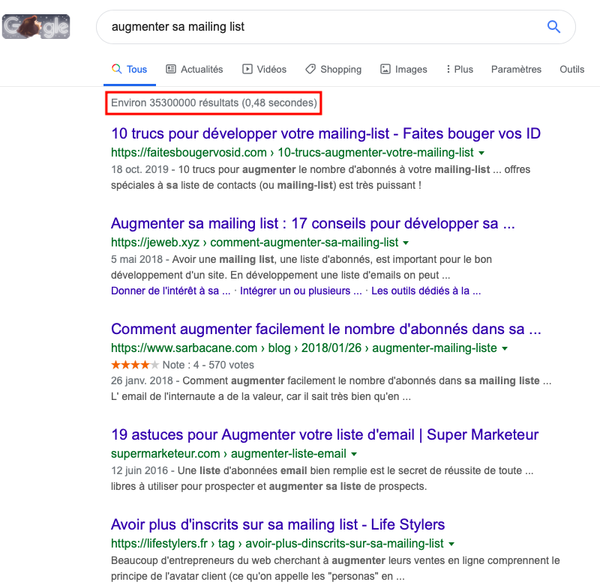
Task: Click the 'Les outils dédiés à la' sitelink
Action: 425,291
